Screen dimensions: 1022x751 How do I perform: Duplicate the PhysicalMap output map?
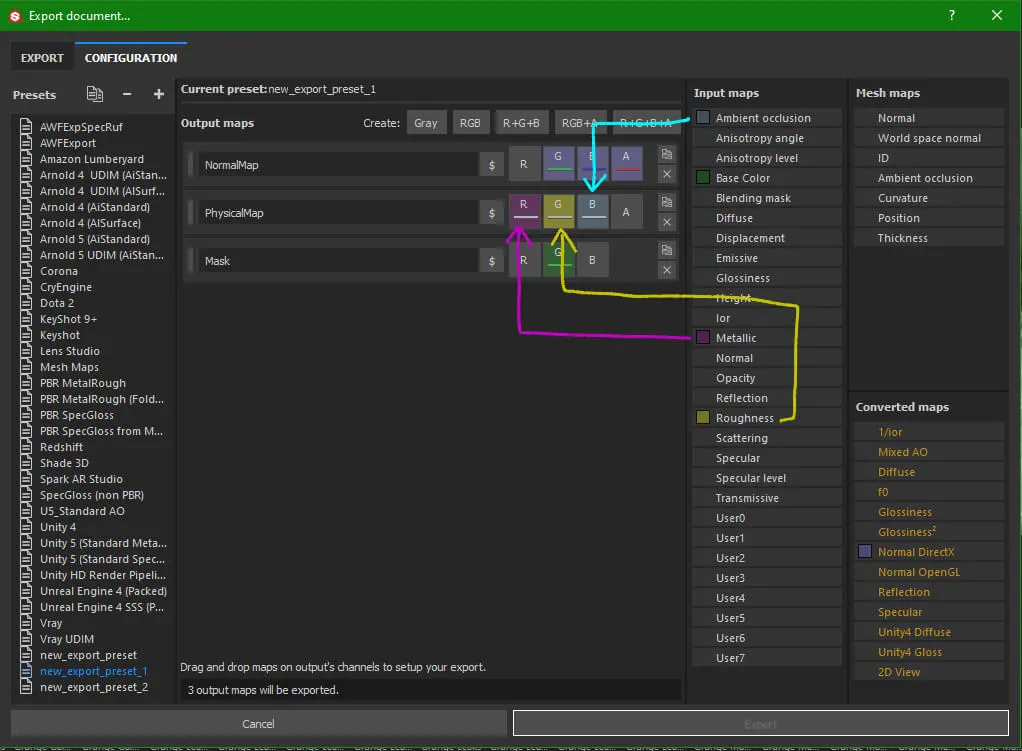click(667, 202)
